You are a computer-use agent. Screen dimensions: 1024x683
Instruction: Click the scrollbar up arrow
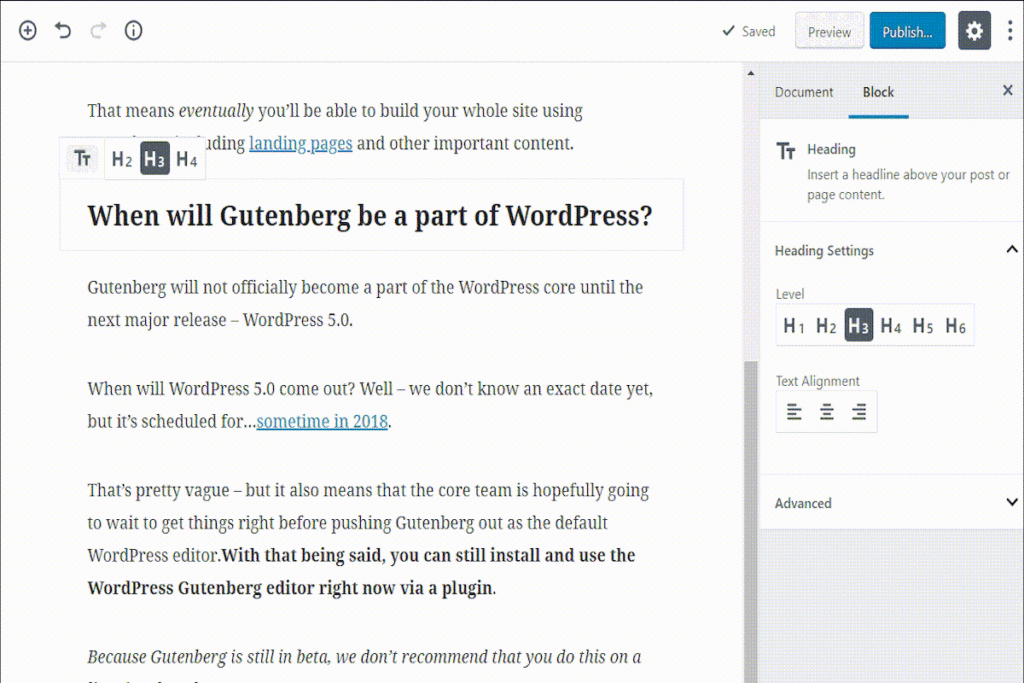click(x=750, y=73)
